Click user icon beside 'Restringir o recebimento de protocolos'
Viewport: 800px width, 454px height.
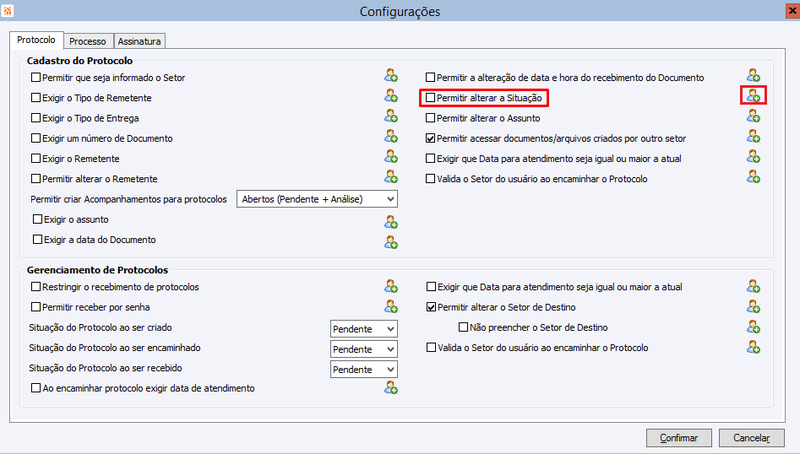(x=391, y=286)
